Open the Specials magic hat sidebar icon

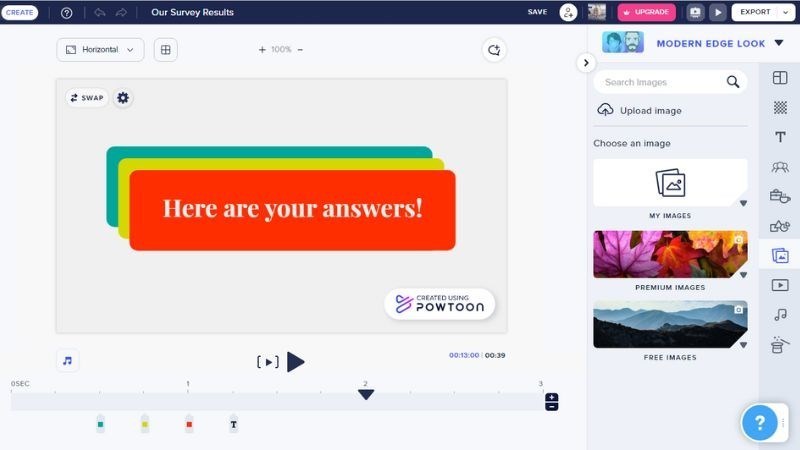[x=779, y=345]
